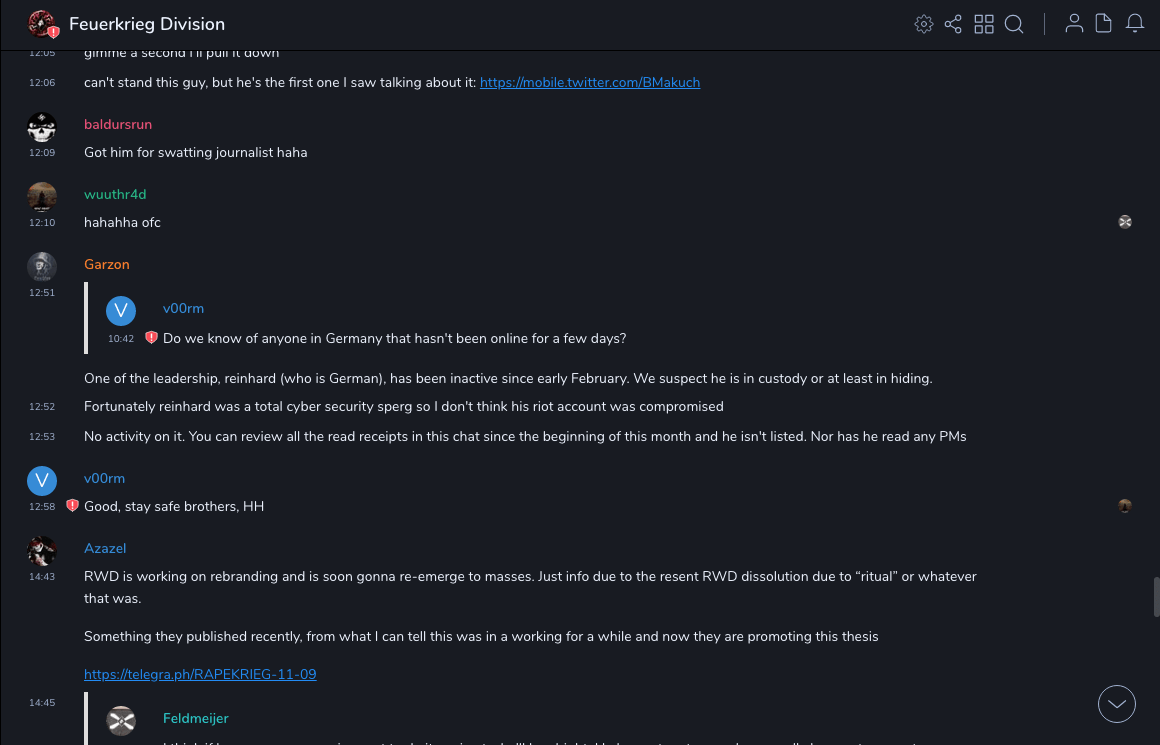Click the quoted v00rm sender name
The width and height of the screenshot is (1160, 745).
tap(183, 308)
